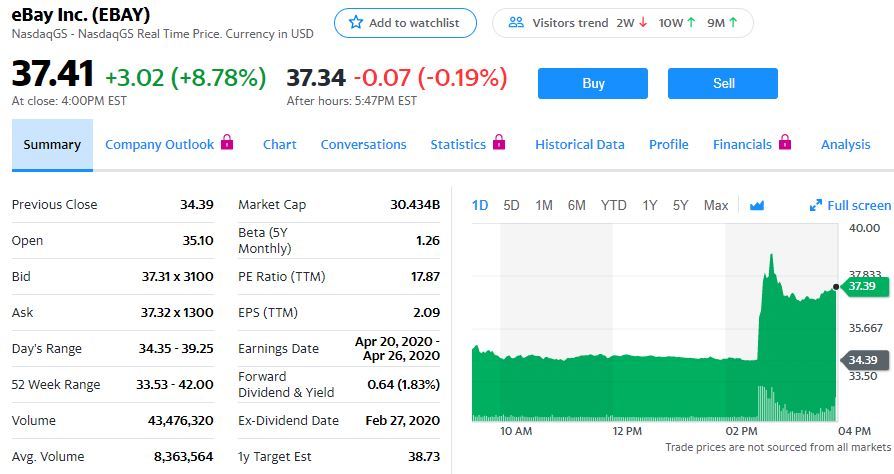The image size is (894, 474).
Task: Click the Day's Range value 34.35 - 39.25
Action: tap(176, 348)
